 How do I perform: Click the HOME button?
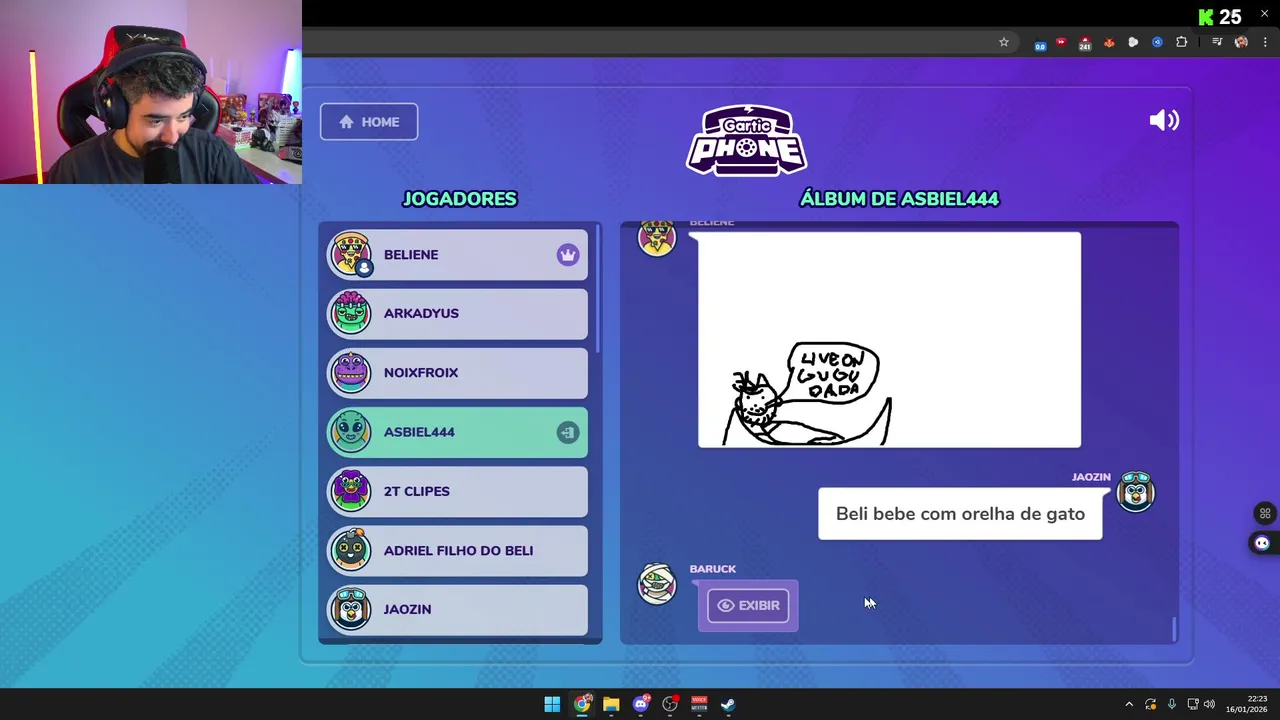369,122
